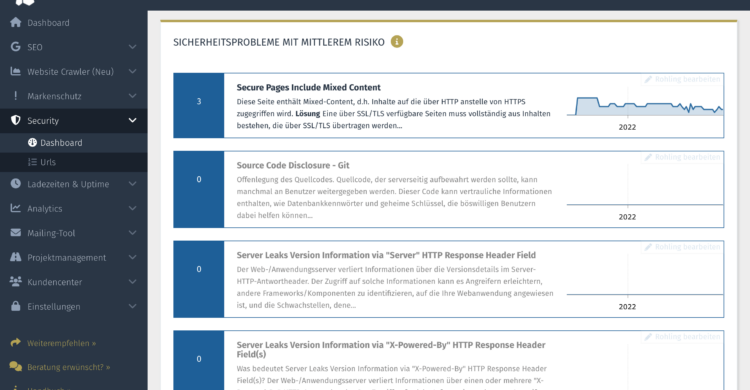Open the Beratung erwünscht link
Viewport: 750px width, 390px height.
pos(68,367)
